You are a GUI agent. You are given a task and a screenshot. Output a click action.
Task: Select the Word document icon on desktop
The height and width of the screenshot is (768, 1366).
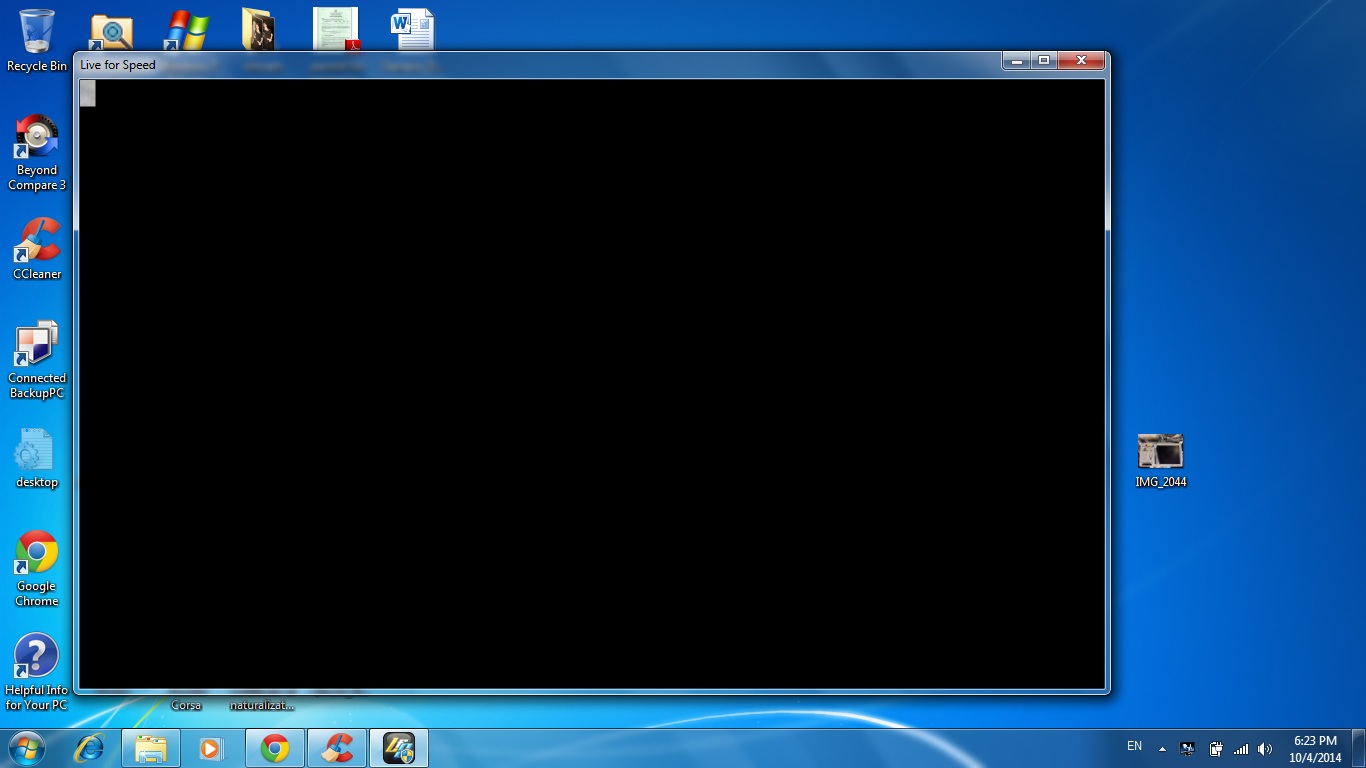[412, 29]
